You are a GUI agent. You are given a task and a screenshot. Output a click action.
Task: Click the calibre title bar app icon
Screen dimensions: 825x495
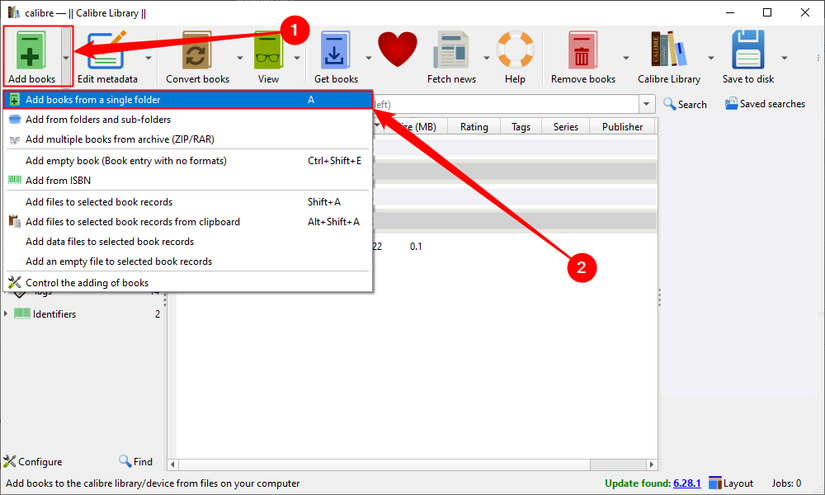coord(14,12)
